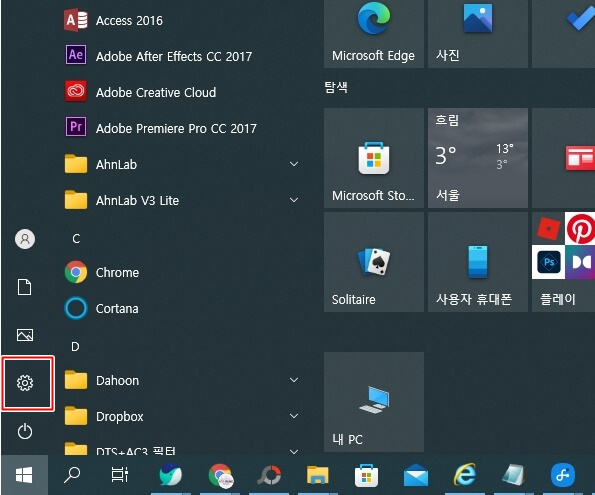Click the Windows Start button
The height and width of the screenshot is (495, 595).
point(24,475)
